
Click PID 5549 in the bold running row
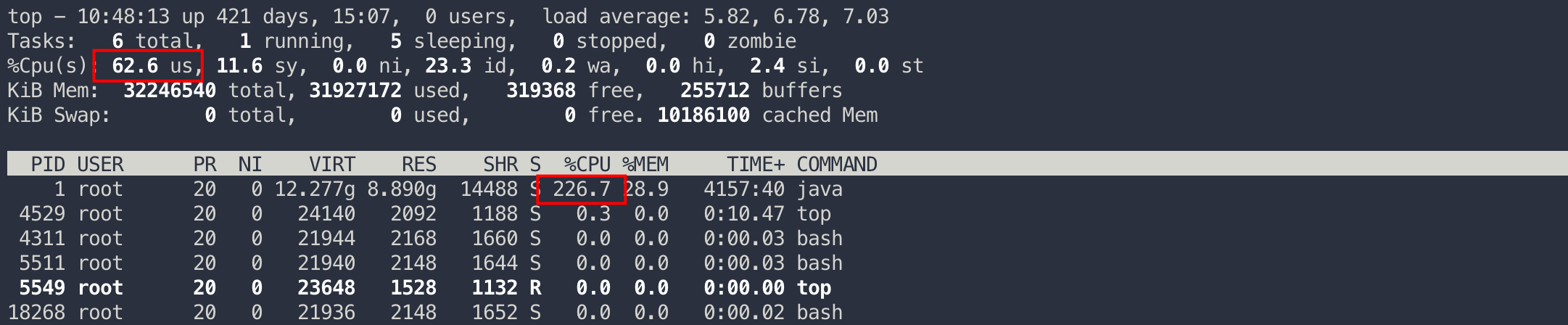42,288
